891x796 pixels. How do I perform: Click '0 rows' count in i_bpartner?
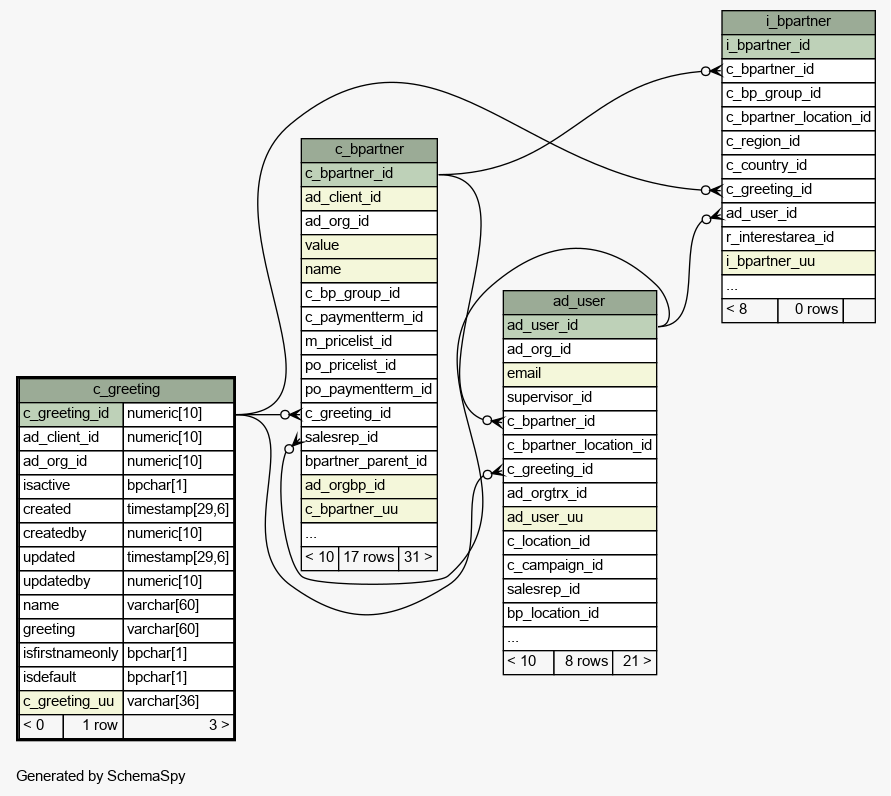tap(810, 310)
